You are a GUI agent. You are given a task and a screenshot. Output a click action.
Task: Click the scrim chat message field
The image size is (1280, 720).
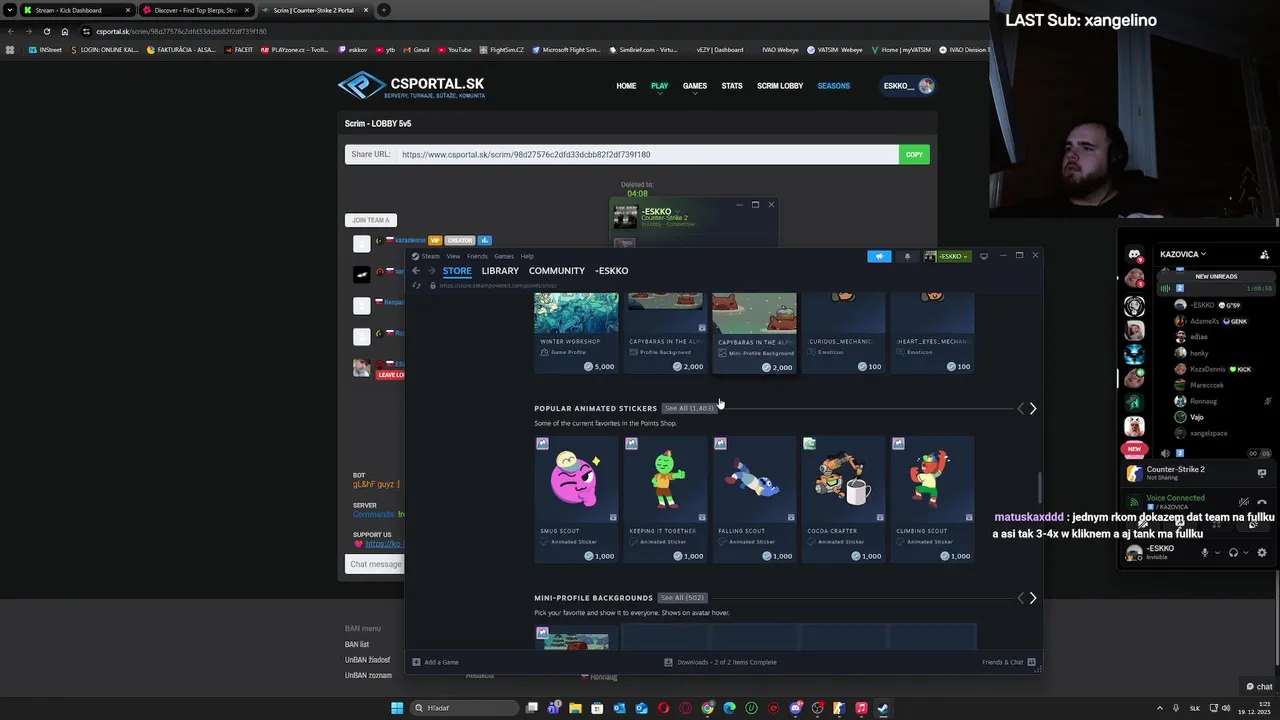375,564
